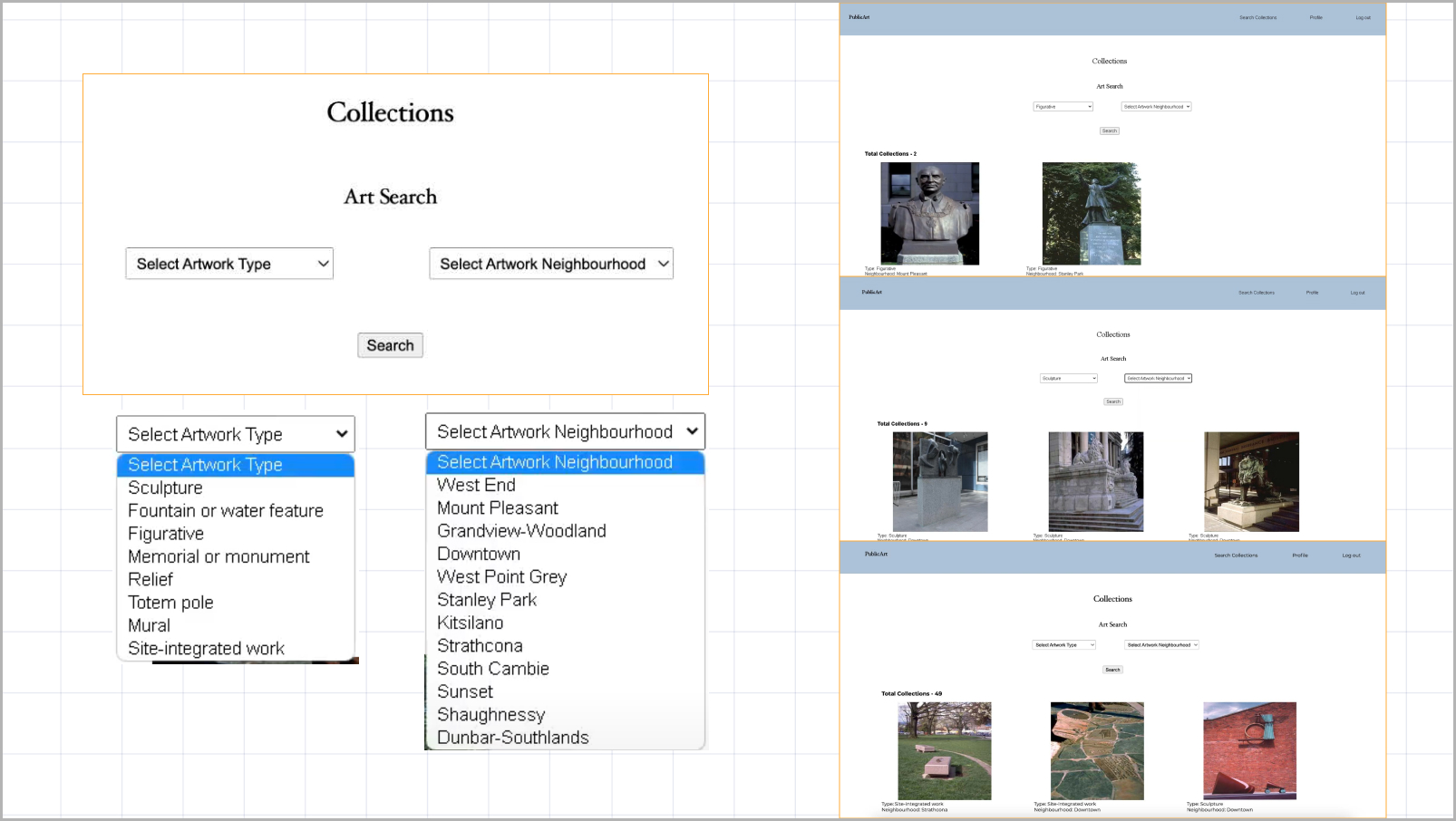The height and width of the screenshot is (821, 1456).
Task: Click Log out on the Figurative results page
Action: click(x=1363, y=18)
